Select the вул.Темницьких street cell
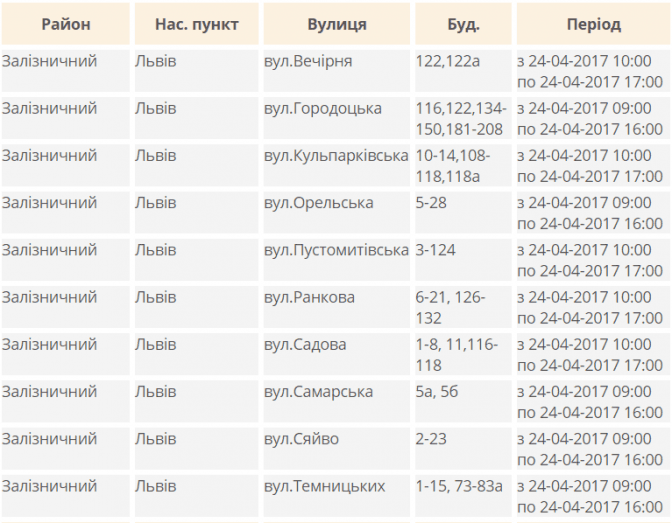 (324, 486)
